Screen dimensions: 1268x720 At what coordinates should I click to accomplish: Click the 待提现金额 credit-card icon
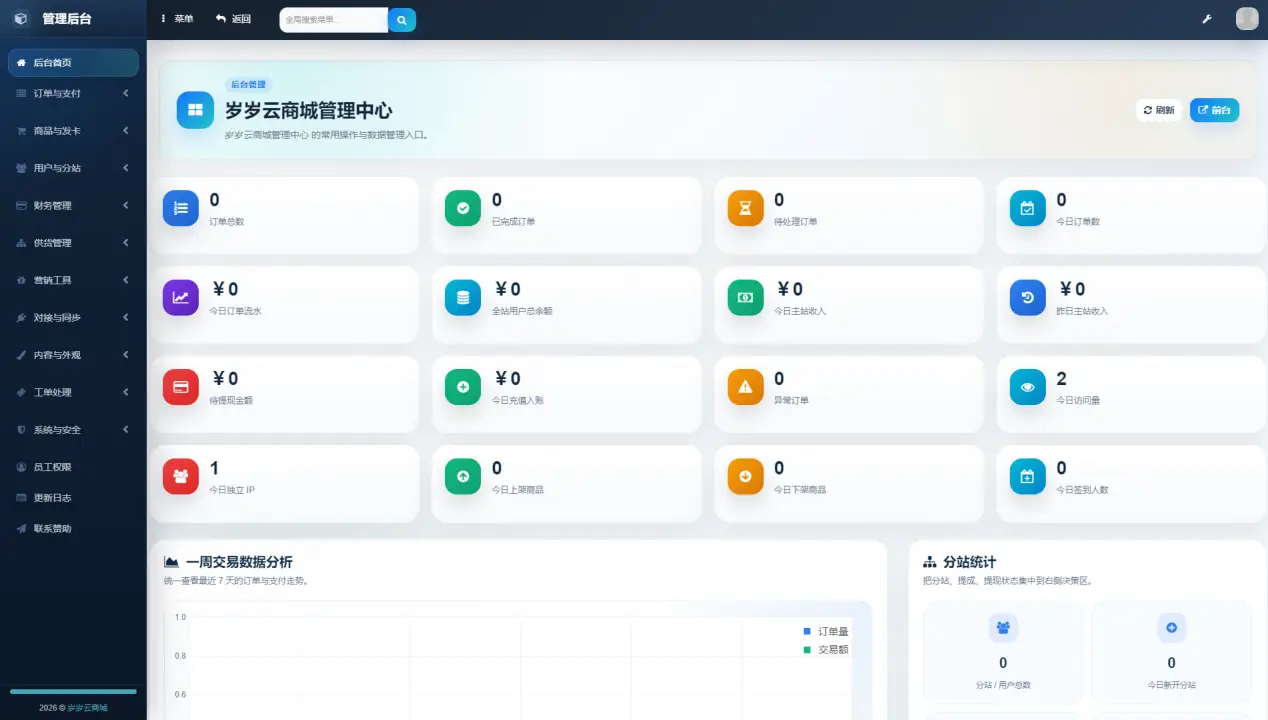(181, 387)
